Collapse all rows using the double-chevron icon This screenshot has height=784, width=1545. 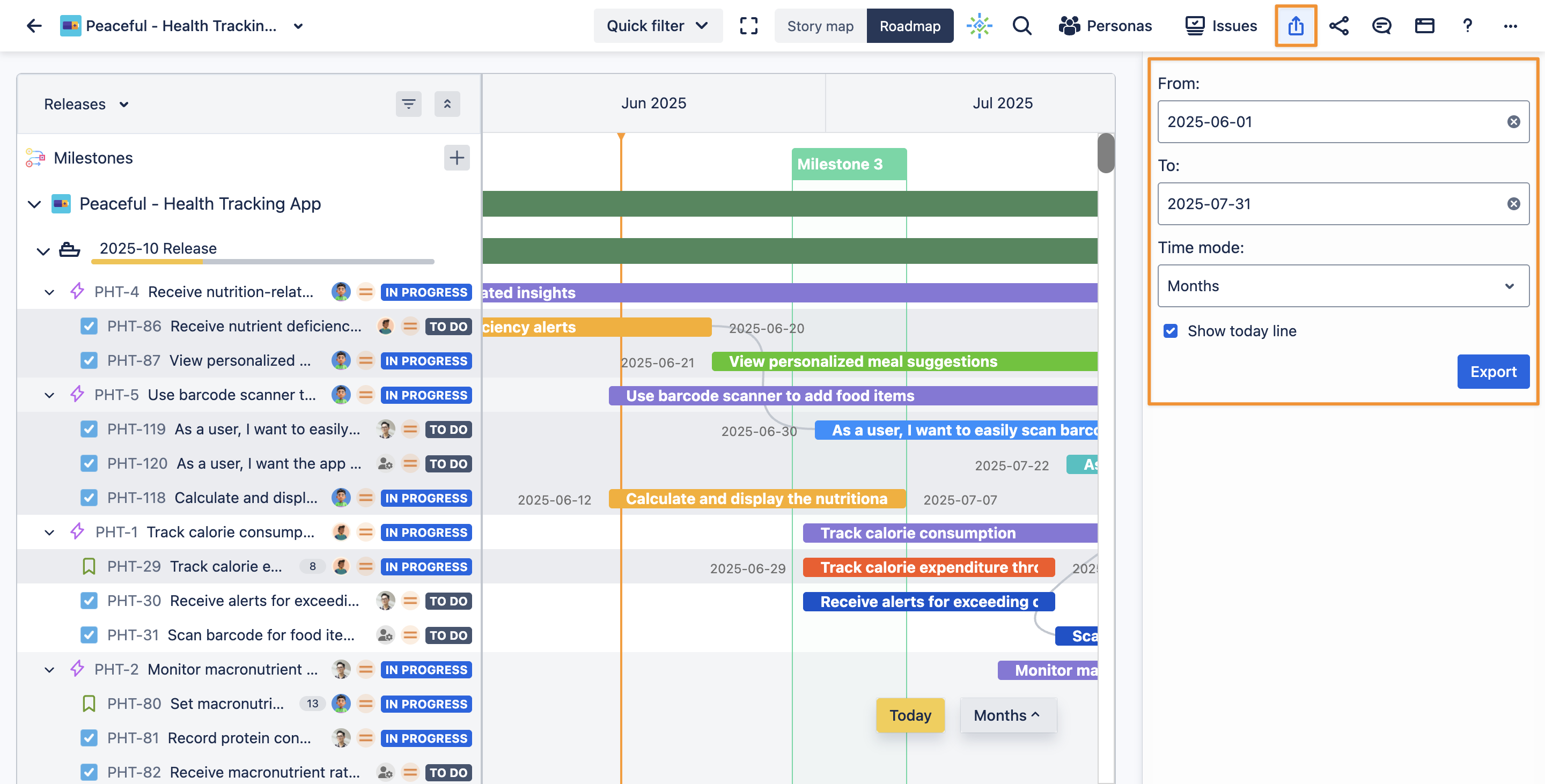point(447,103)
